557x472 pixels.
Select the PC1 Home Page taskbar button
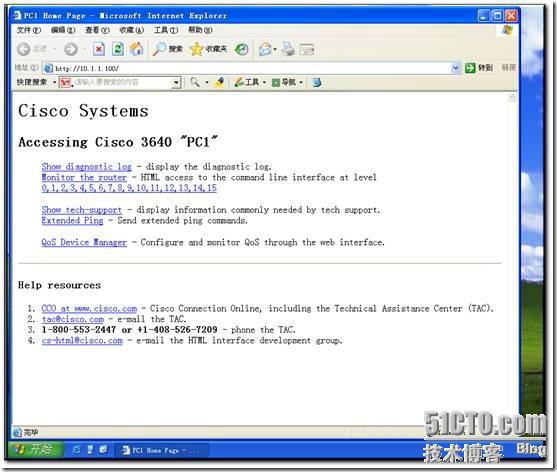[162, 450]
